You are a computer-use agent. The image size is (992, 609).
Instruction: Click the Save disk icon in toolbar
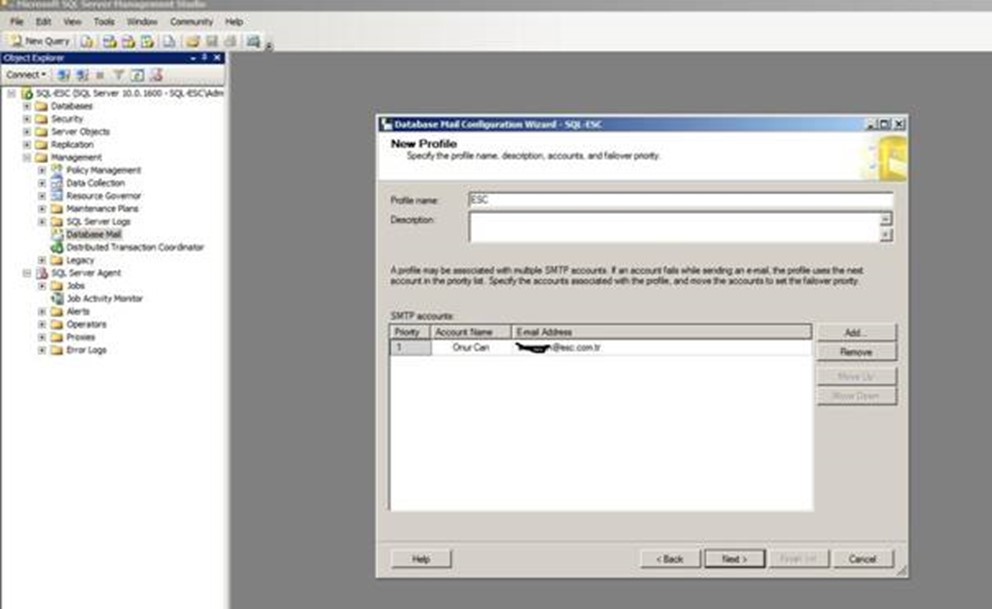click(x=212, y=42)
